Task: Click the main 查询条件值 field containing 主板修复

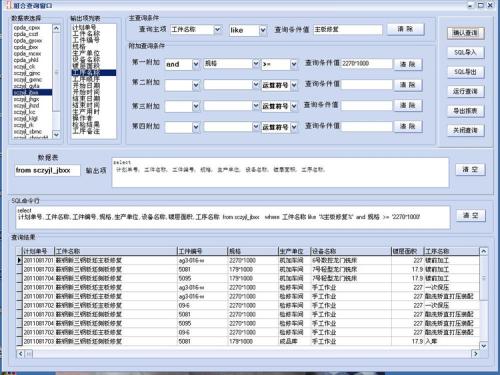Action: tap(348, 30)
